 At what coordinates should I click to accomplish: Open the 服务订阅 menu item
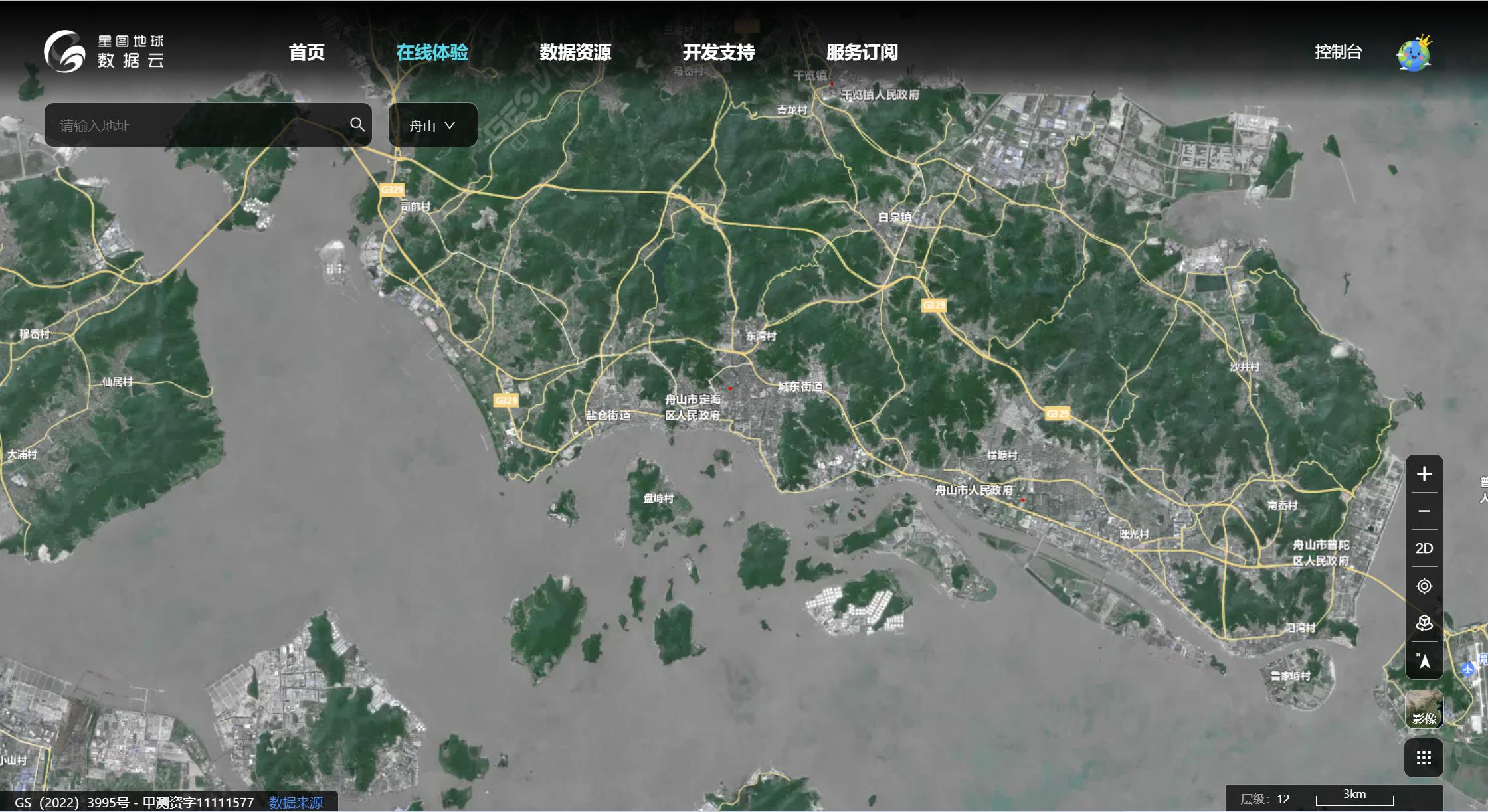coord(862,52)
